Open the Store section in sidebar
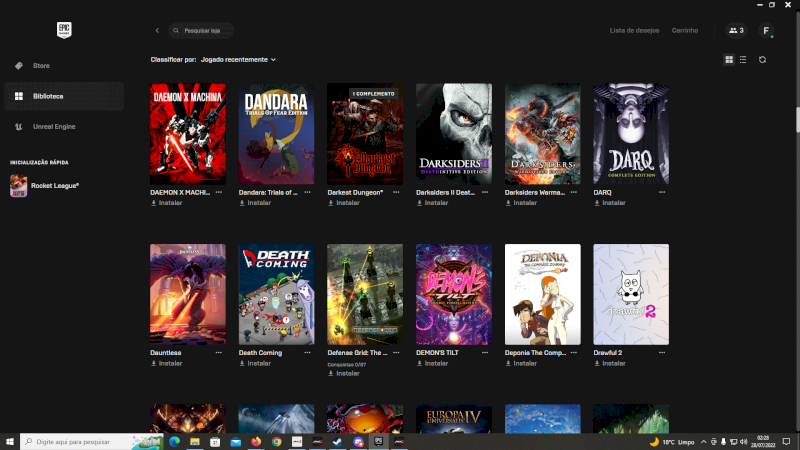The height and width of the screenshot is (450, 800). click(40, 66)
